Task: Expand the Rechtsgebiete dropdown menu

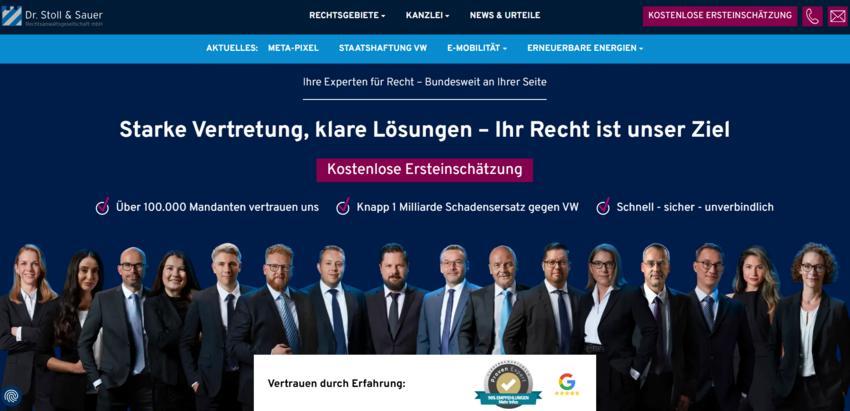Action: (347, 16)
